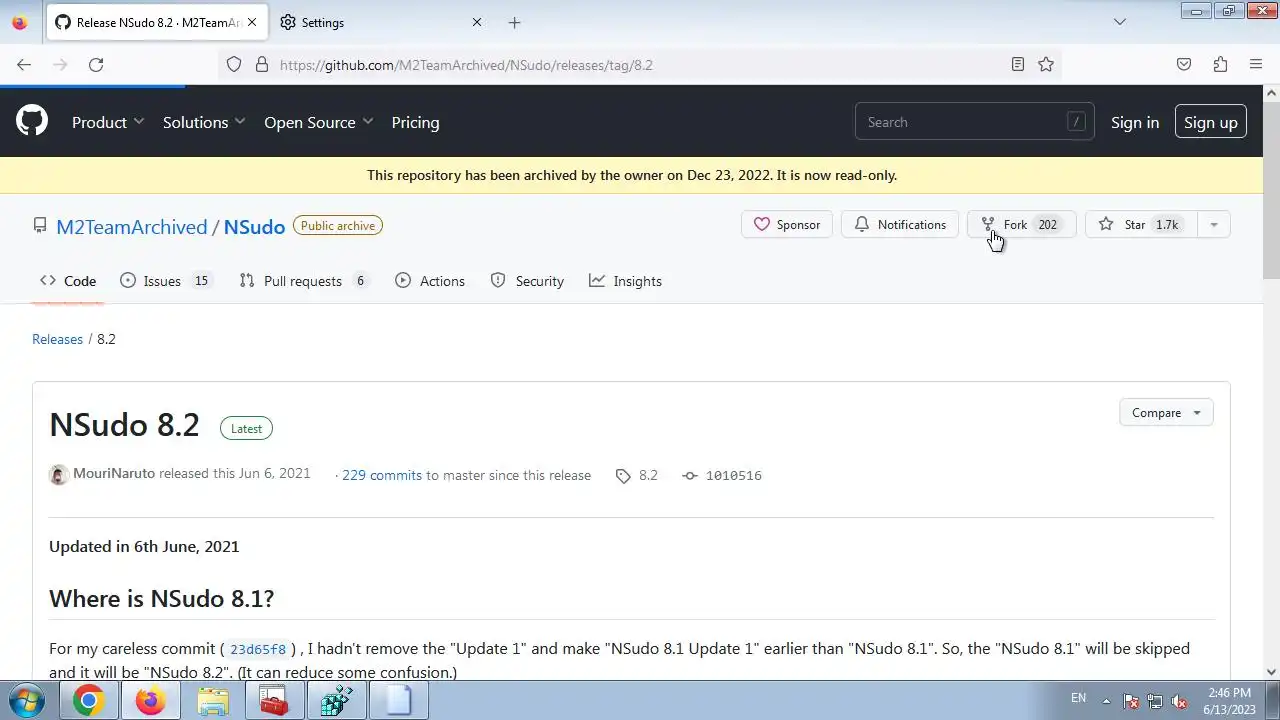Switch to the Code tab

68,281
